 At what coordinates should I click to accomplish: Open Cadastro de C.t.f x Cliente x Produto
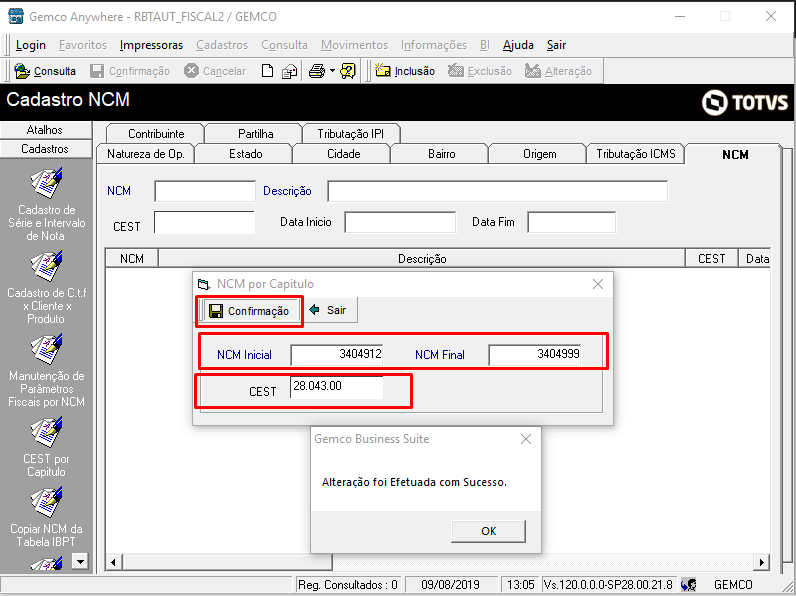click(x=46, y=287)
